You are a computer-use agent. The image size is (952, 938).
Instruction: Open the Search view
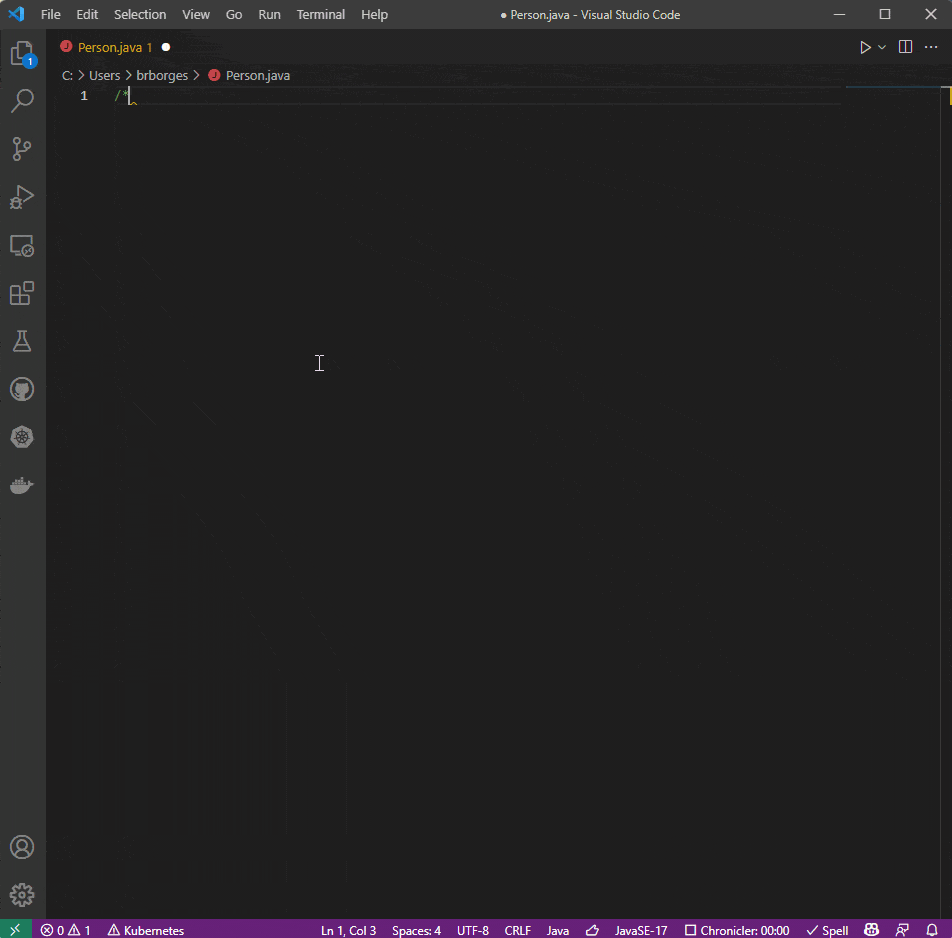pyautogui.click(x=22, y=101)
